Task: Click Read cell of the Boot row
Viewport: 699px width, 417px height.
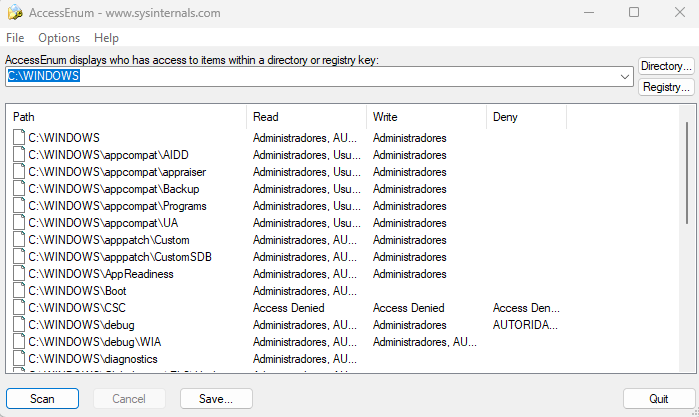Action: [x=305, y=290]
